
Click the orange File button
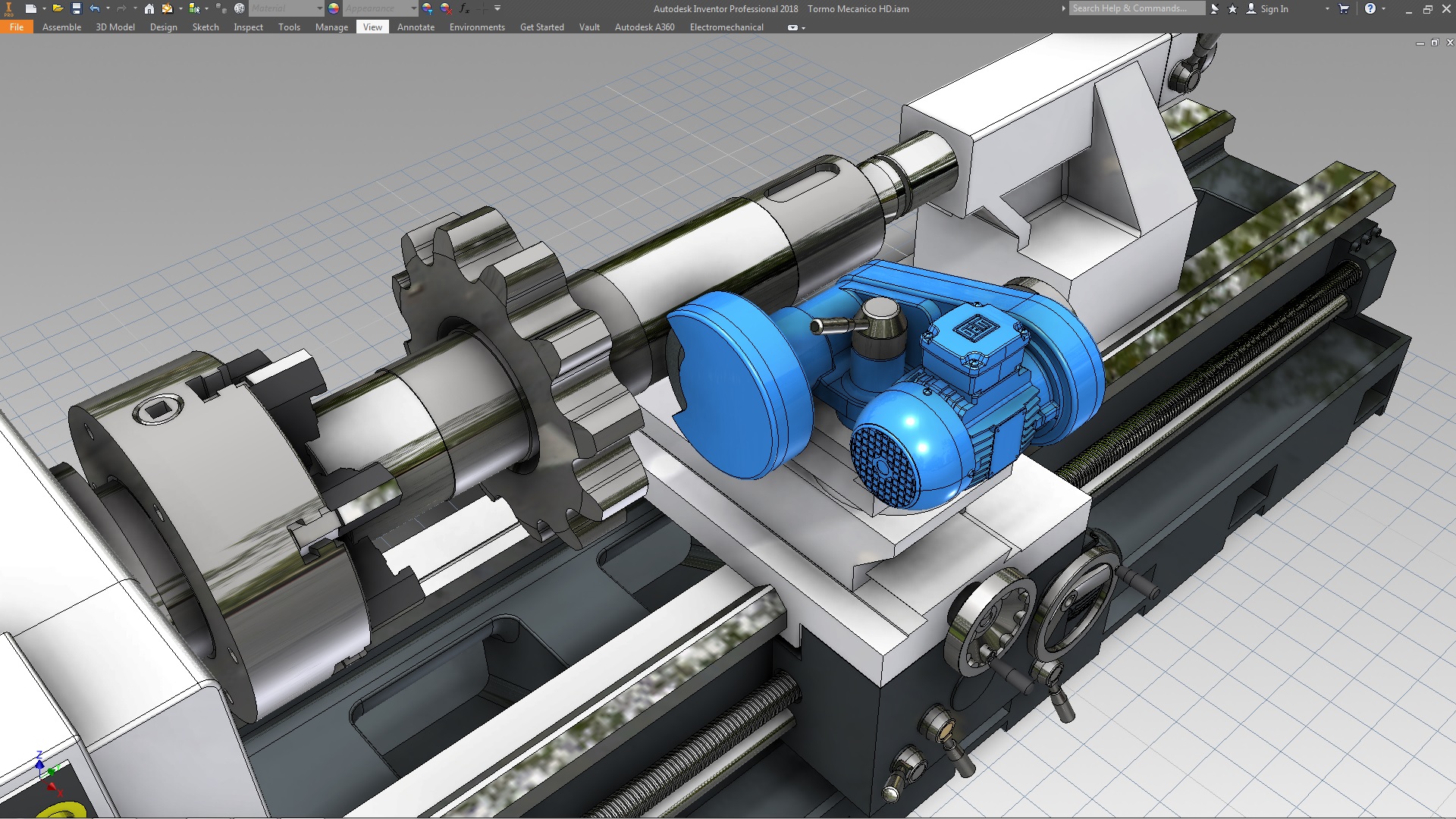point(17,27)
